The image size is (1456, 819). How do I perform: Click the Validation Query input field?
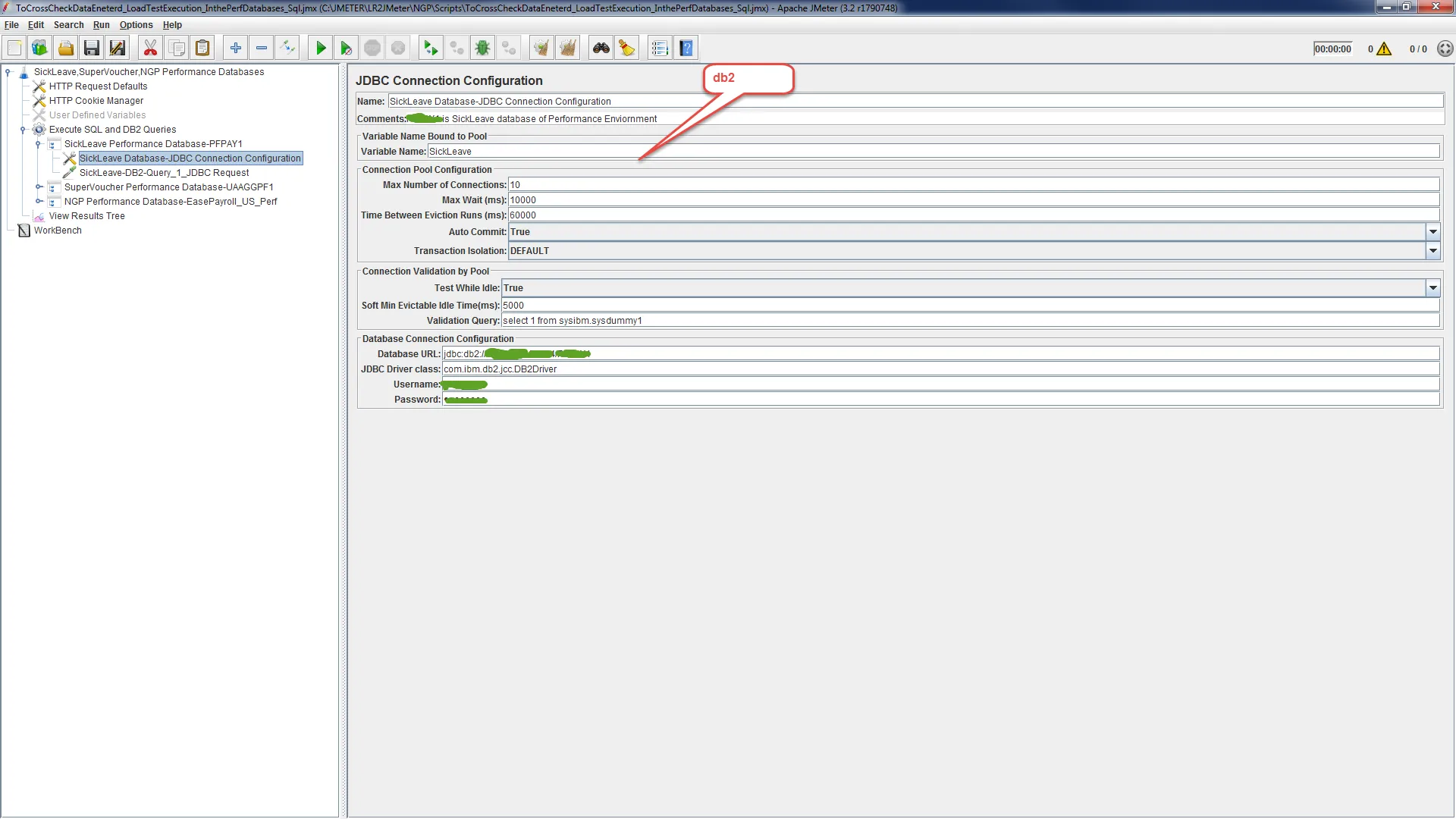click(969, 321)
